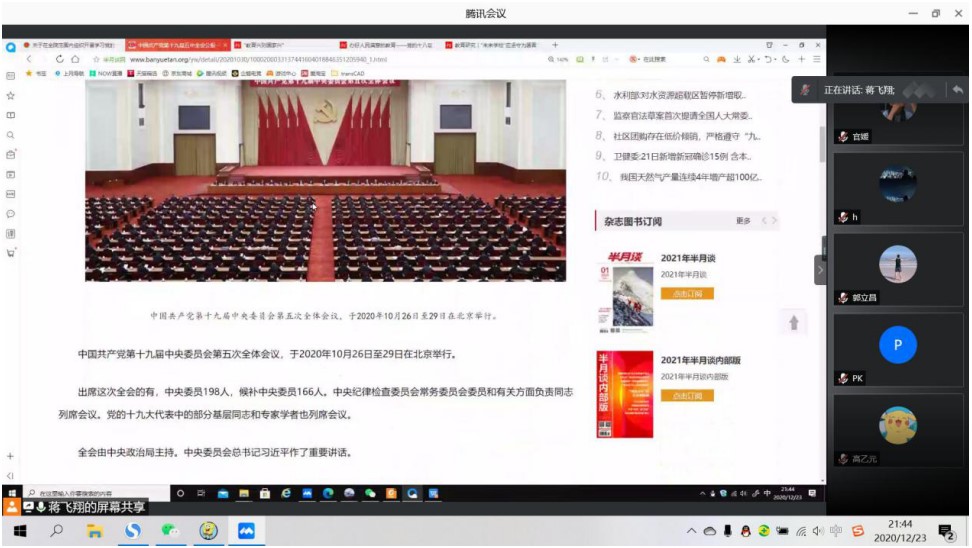Click the red 半月谈内部版 magazine cover

tap(625, 395)
